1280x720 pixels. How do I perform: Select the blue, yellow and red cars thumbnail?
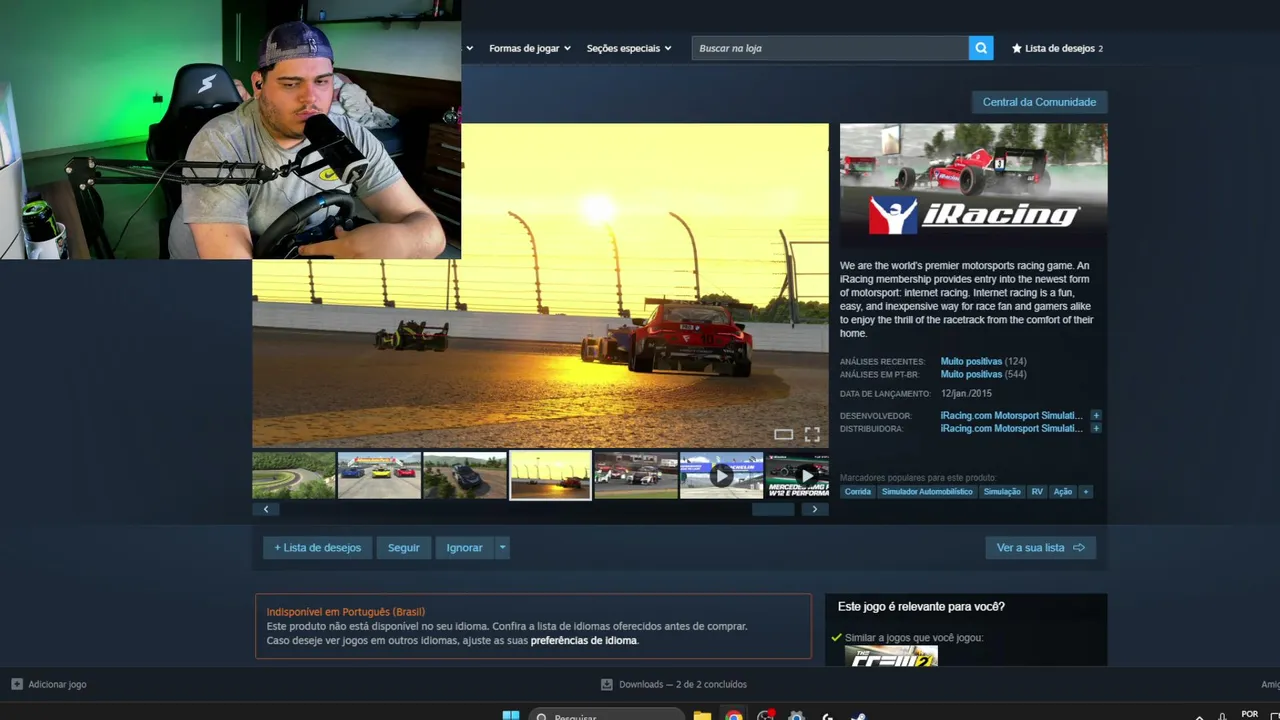click(379, 475)
